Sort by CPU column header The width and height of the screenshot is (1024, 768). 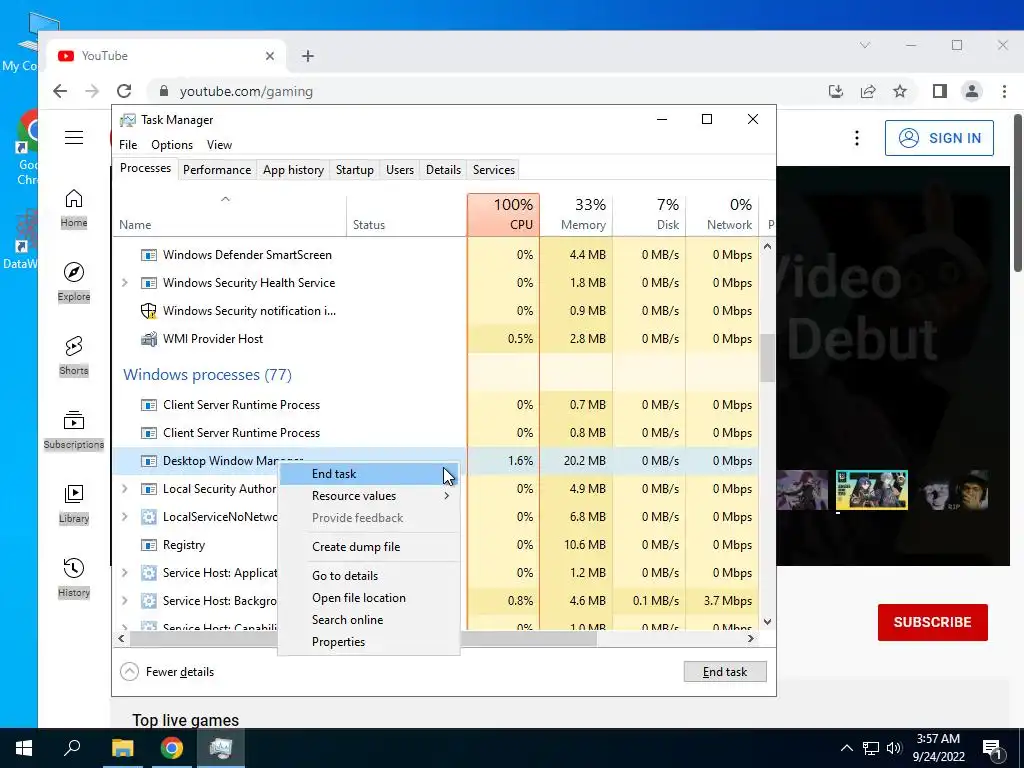504,215
